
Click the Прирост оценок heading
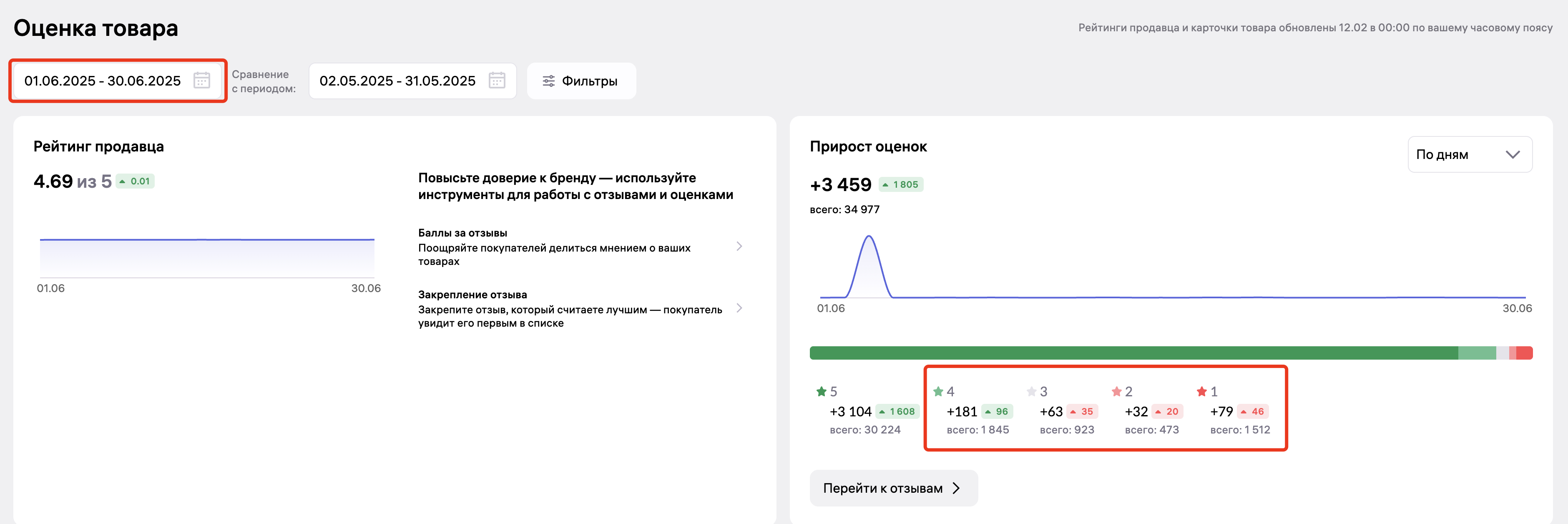(x=868, y=146)
